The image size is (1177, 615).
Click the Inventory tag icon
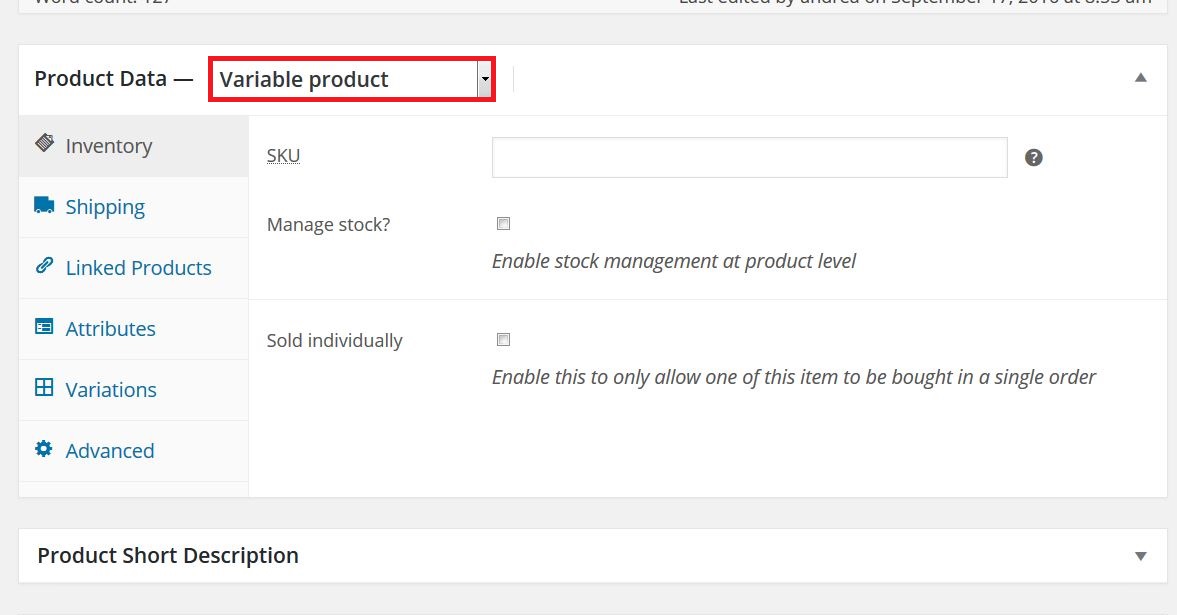pyautogui.click(x=44, y=143)
